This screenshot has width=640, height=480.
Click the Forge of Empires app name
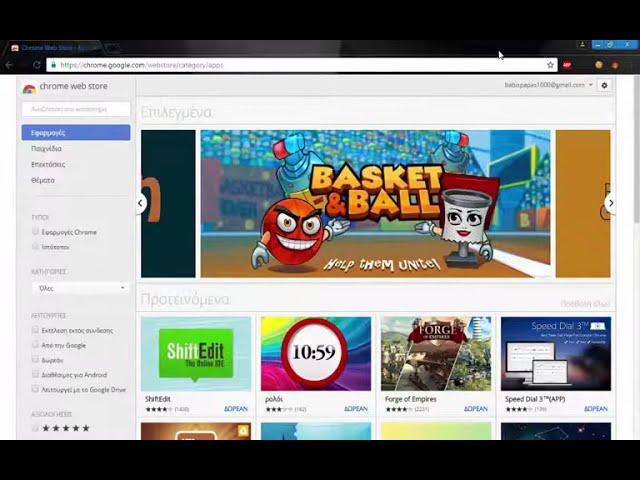(411, 399)
